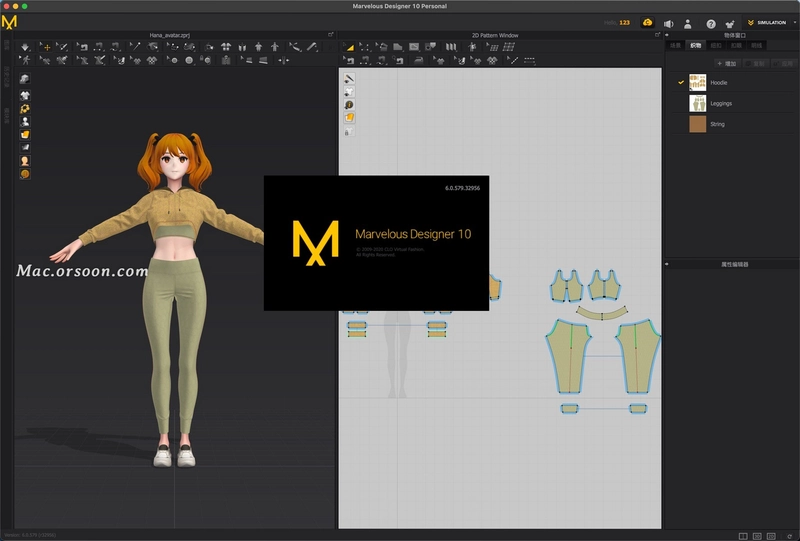Click the speaker announcement icon in top bar
This screenshot has height=541, width=800.
(x=668, y=23)
